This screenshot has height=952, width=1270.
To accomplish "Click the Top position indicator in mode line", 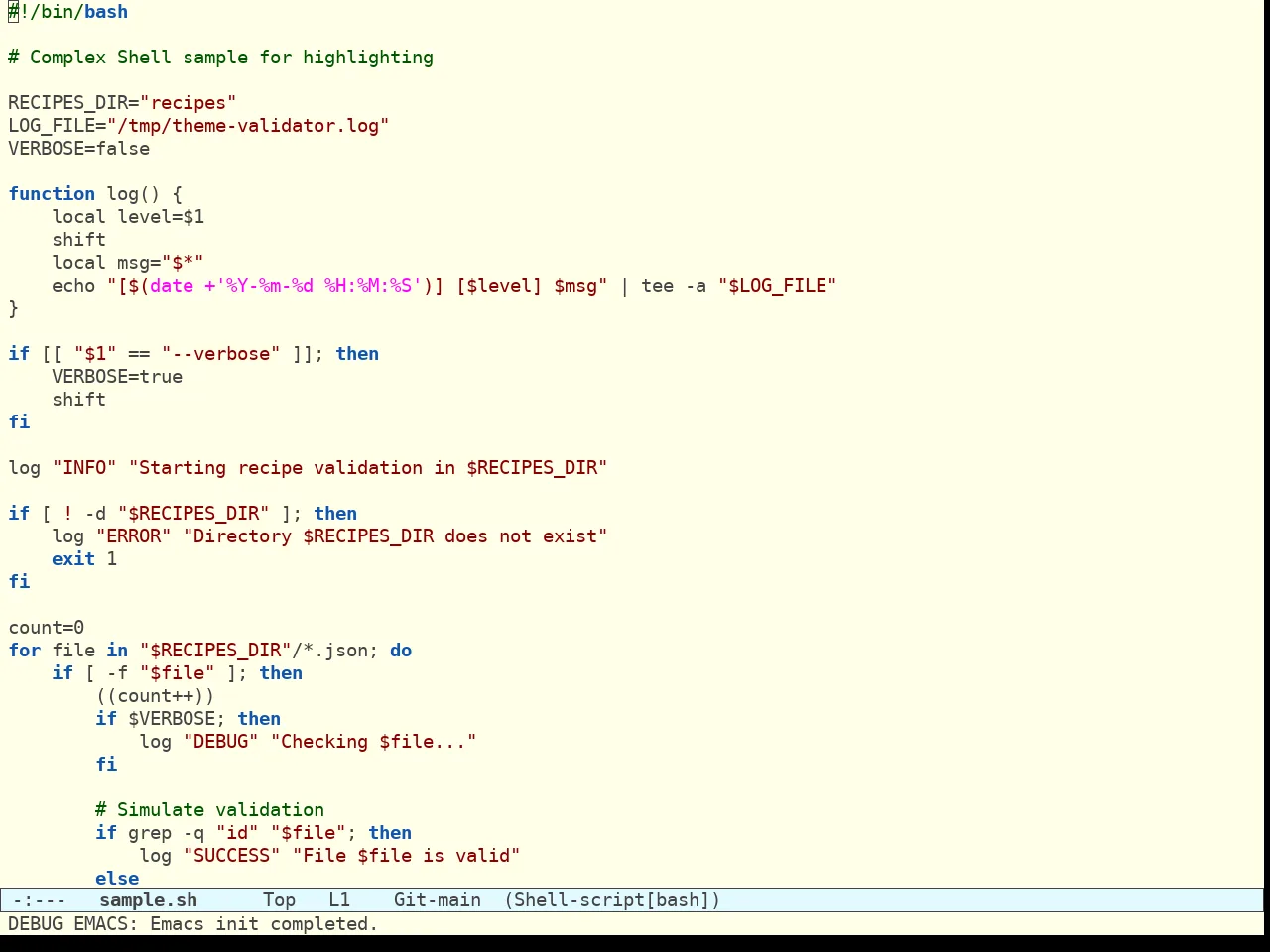I will tap(280, 900).
